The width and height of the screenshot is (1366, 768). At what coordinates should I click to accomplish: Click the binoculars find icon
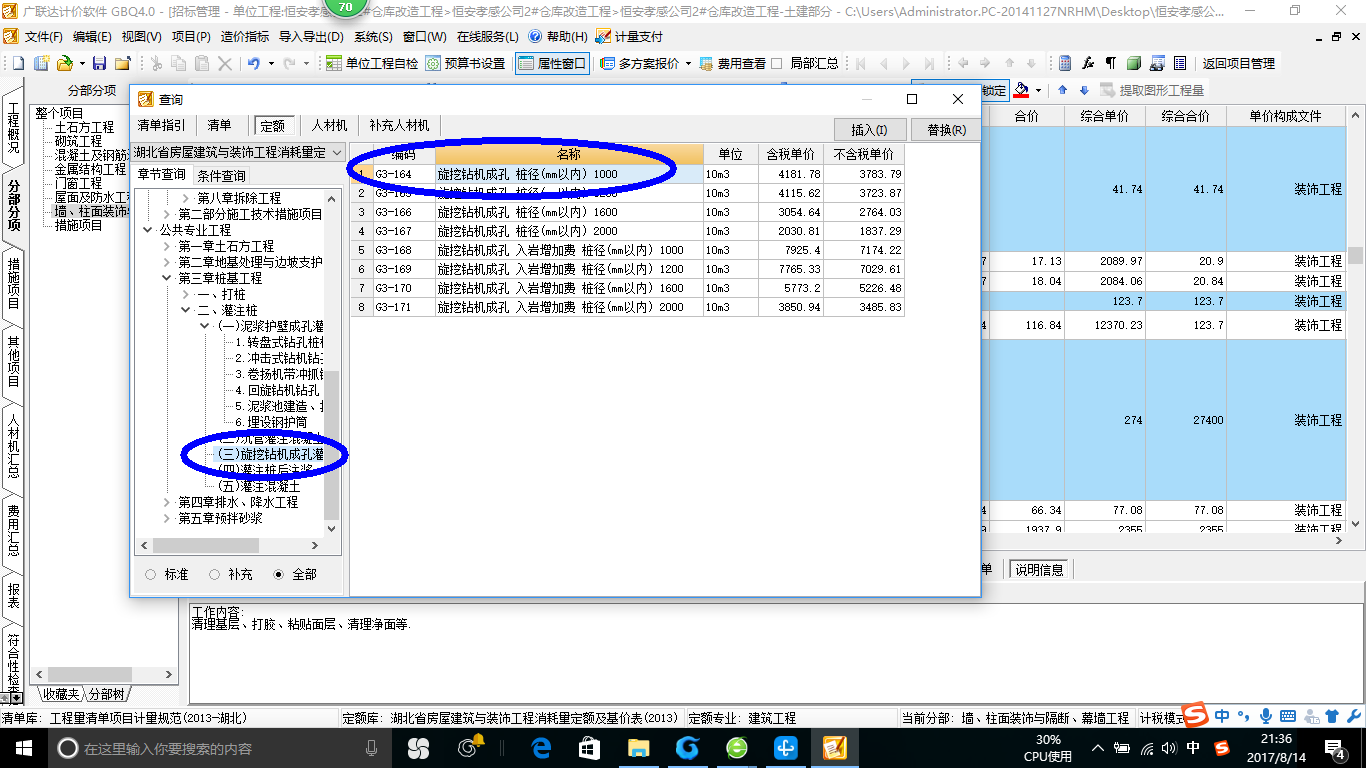tap(1157, 63)
